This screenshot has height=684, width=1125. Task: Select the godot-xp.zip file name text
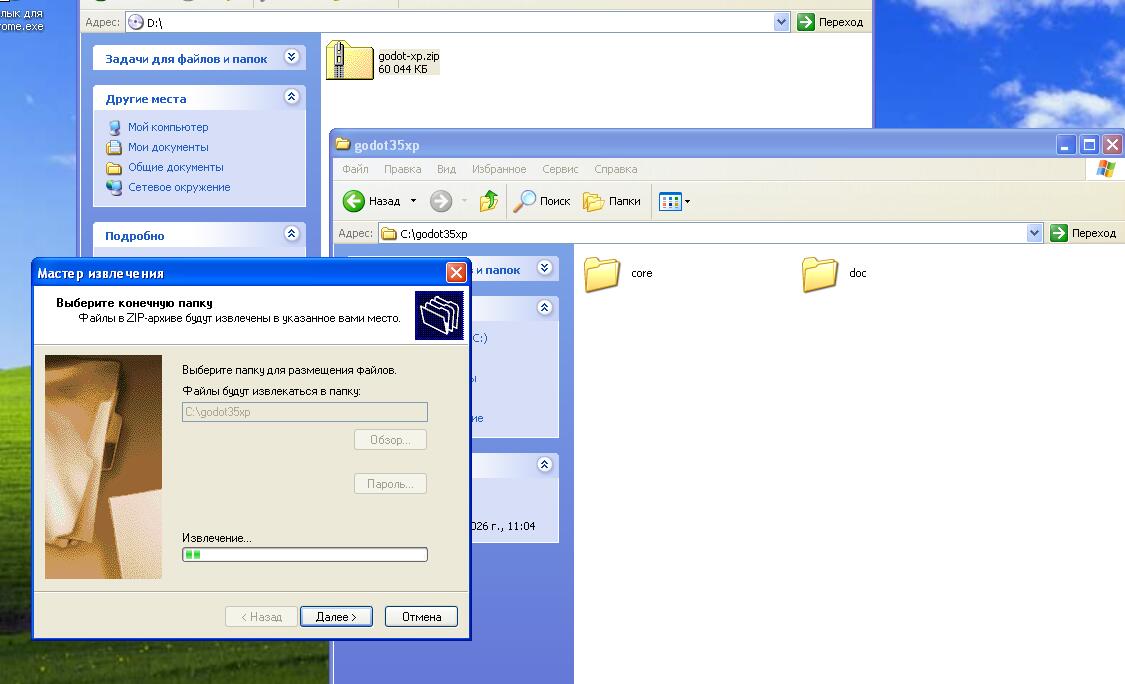pyautogui.click(x=409, y=56)
